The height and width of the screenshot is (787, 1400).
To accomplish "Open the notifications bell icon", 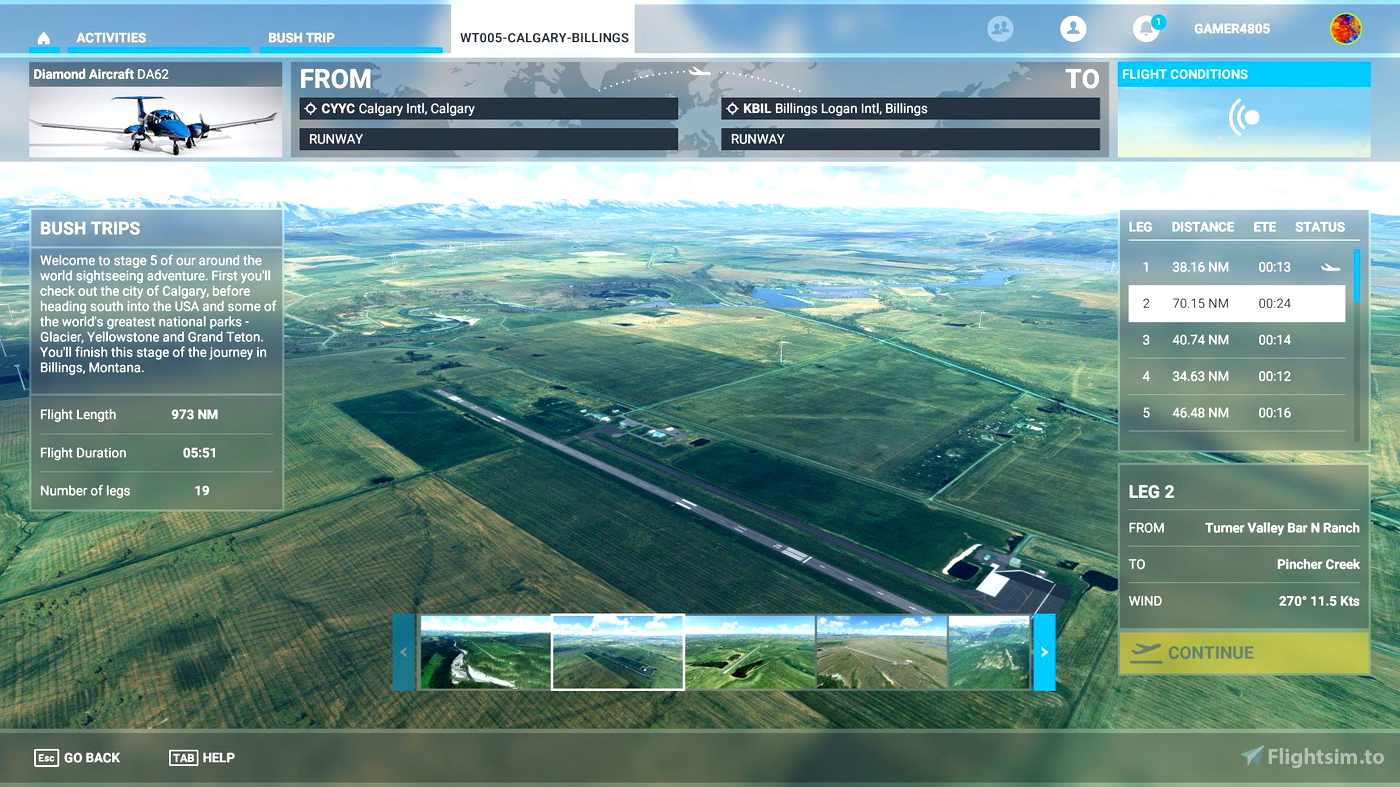I will (x=1146, y=29).
